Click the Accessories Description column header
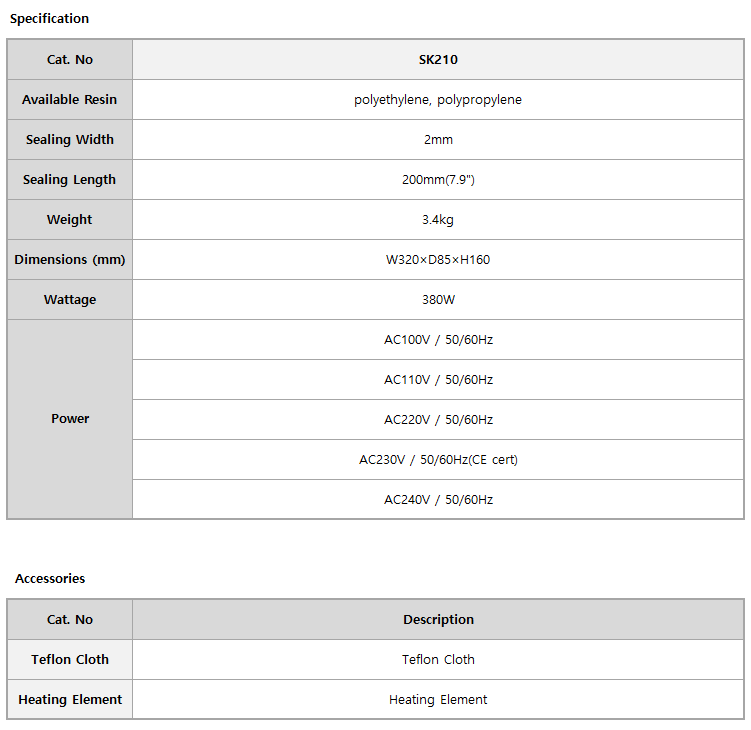751x730 pixels. 438,619
